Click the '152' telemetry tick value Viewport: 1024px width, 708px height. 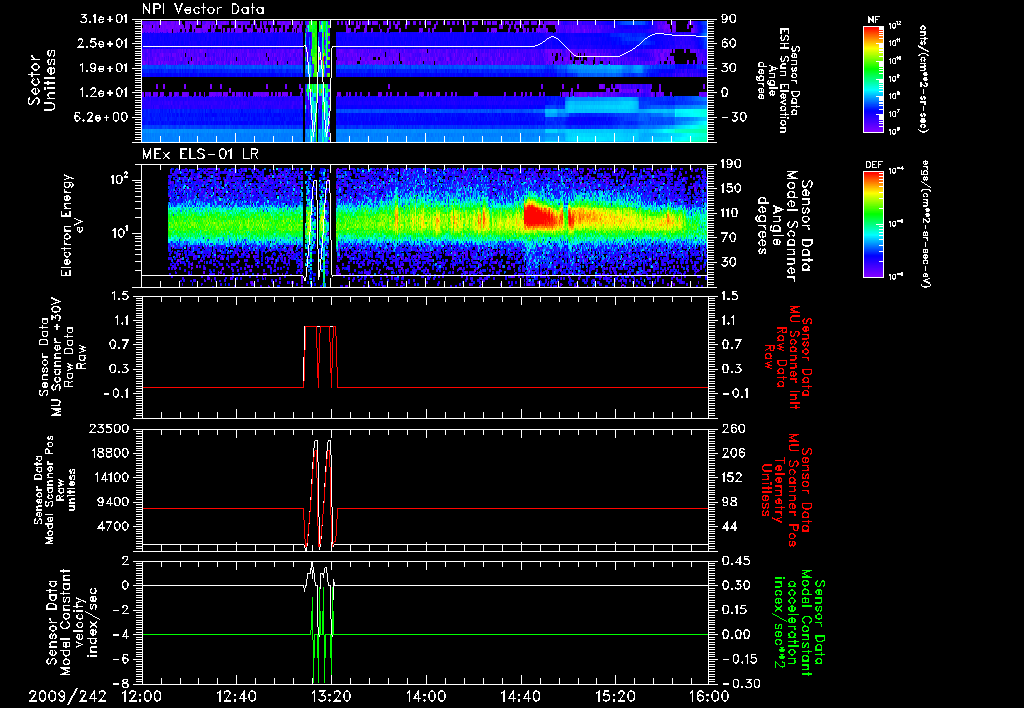731,477
